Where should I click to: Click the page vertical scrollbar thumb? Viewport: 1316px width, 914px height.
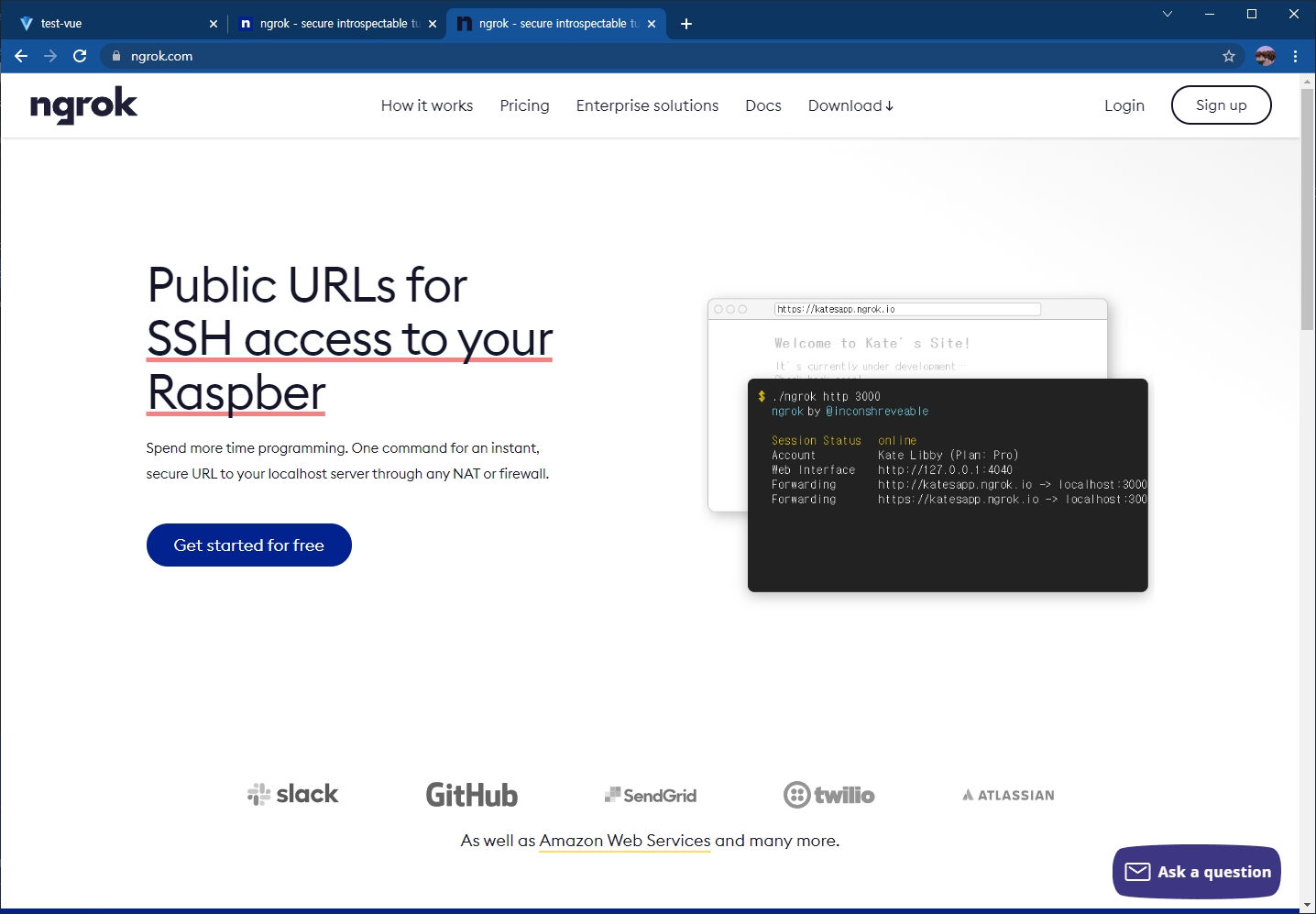point(1308,209)
